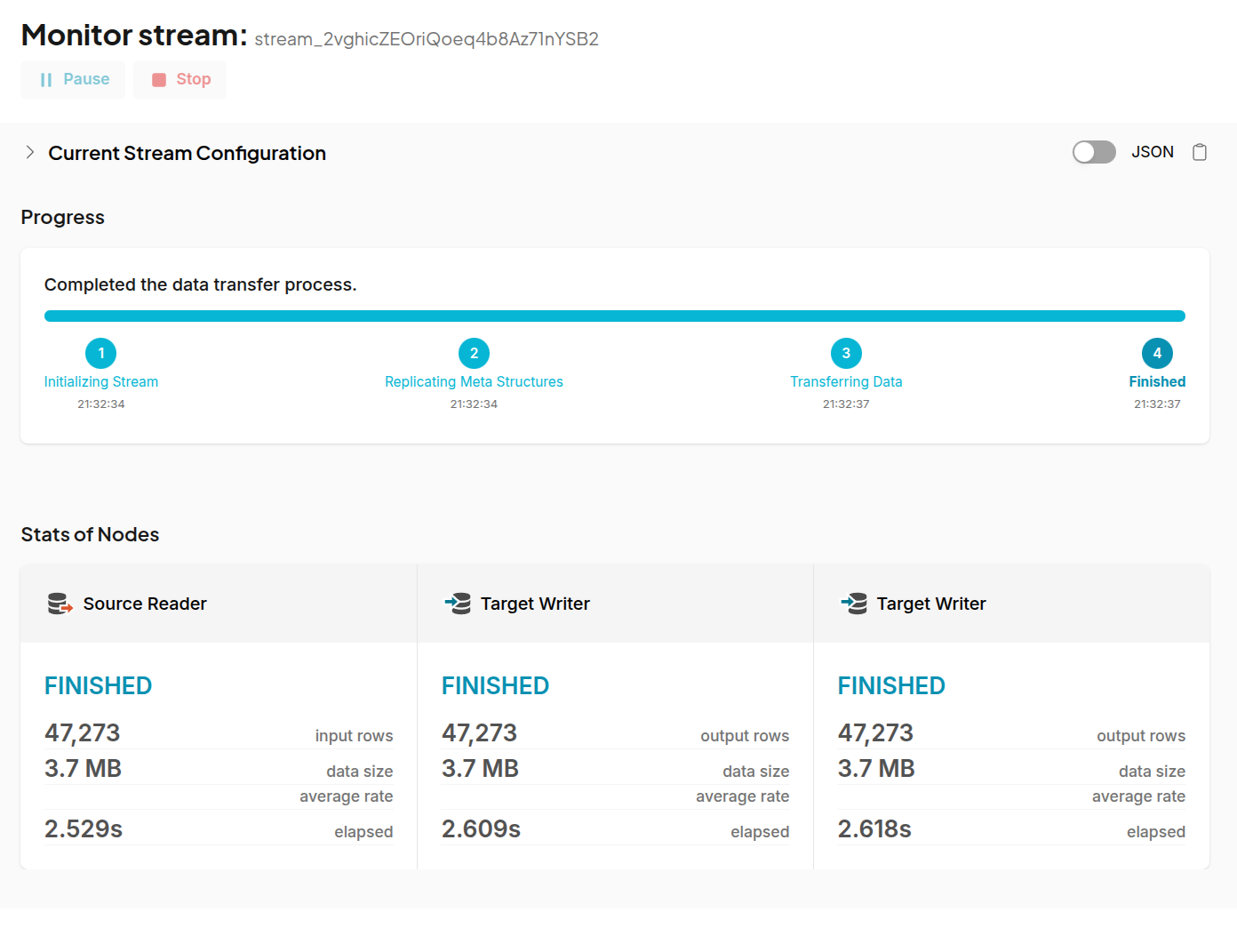1237x952 pixels.
Task: Click the rightmost Target Writer node icon
Action: tap(852, 604)
